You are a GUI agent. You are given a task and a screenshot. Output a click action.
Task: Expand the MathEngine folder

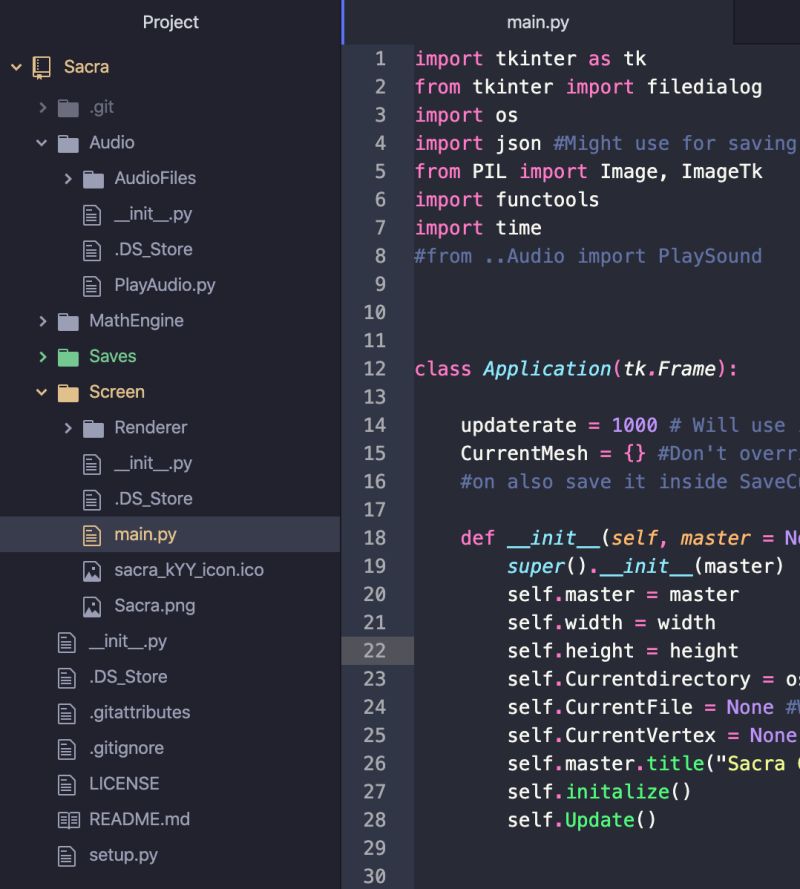41,320
